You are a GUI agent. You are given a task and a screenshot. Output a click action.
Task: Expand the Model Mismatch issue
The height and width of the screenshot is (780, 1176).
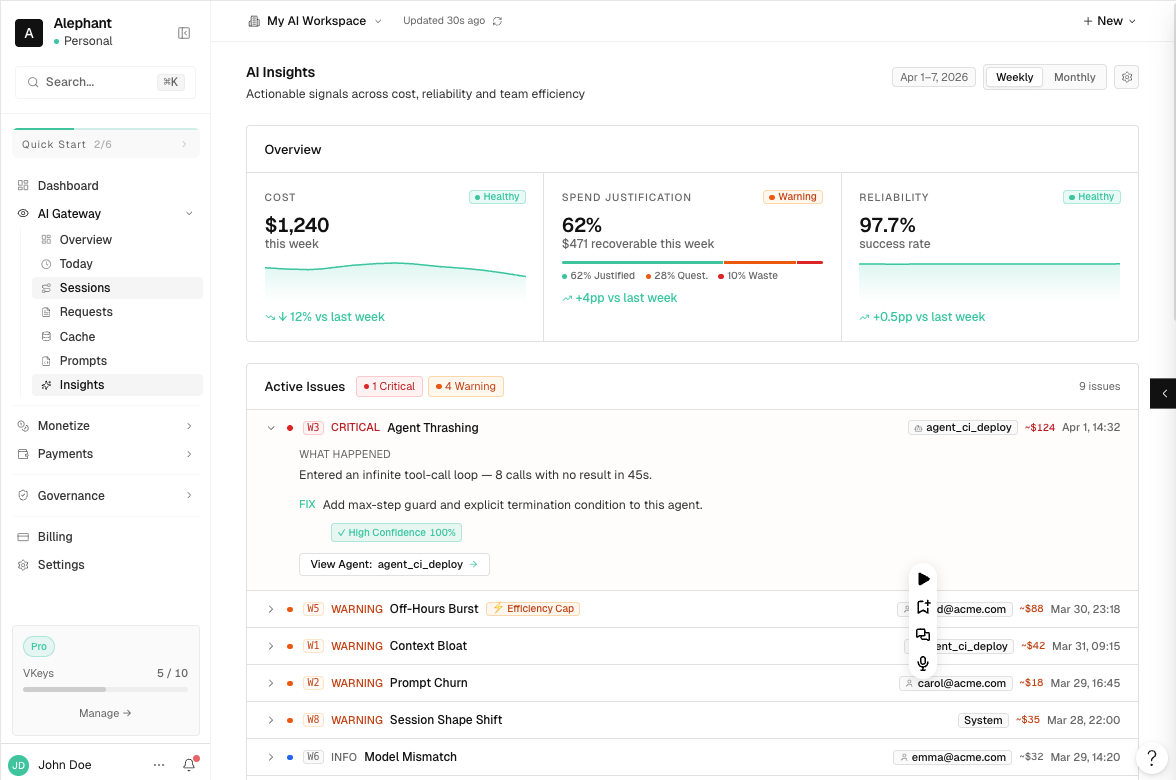point(271,757)
